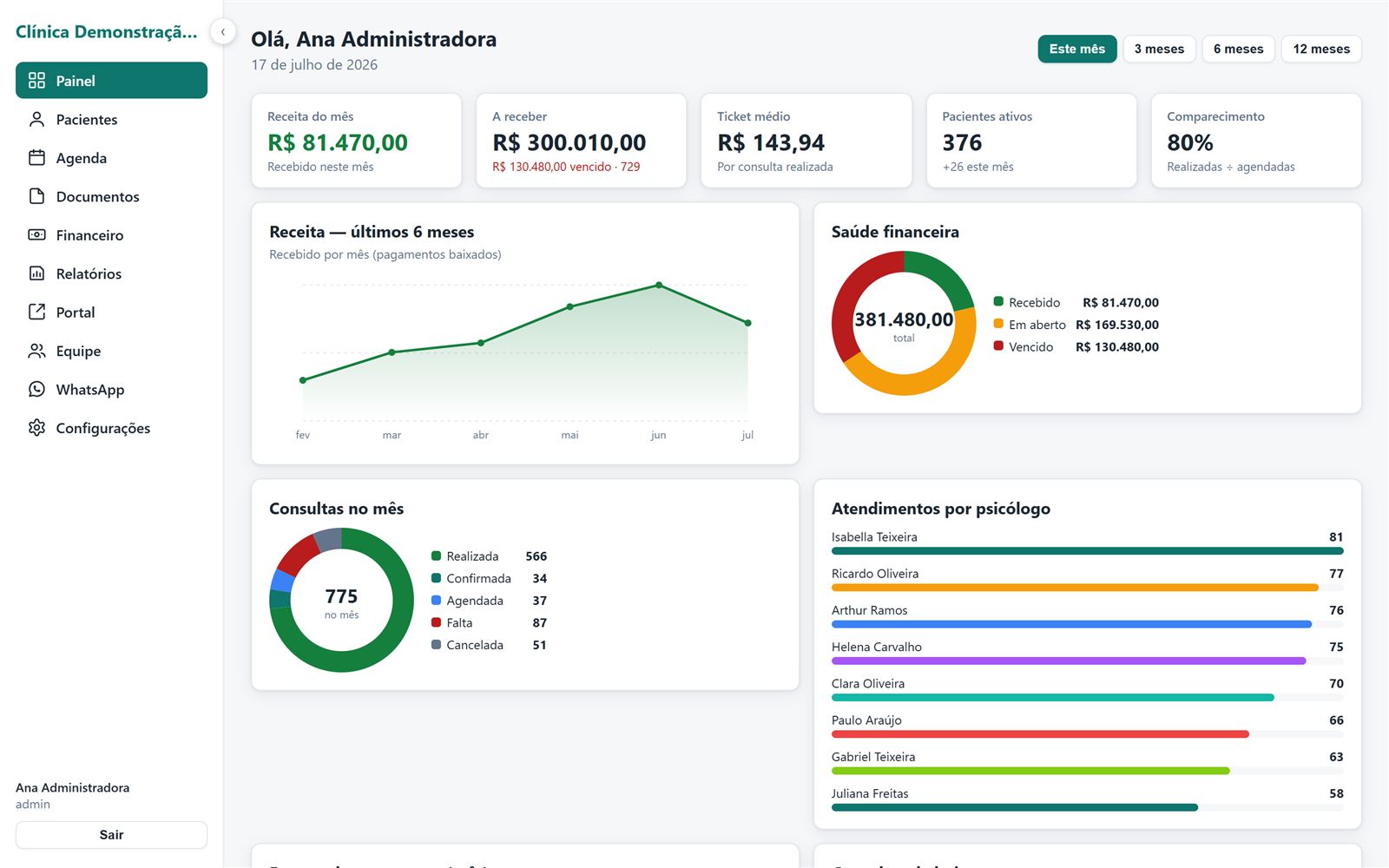Open the Pacientes ativos card
This screenshot has height=868, width=1389.
(1031, 141)
